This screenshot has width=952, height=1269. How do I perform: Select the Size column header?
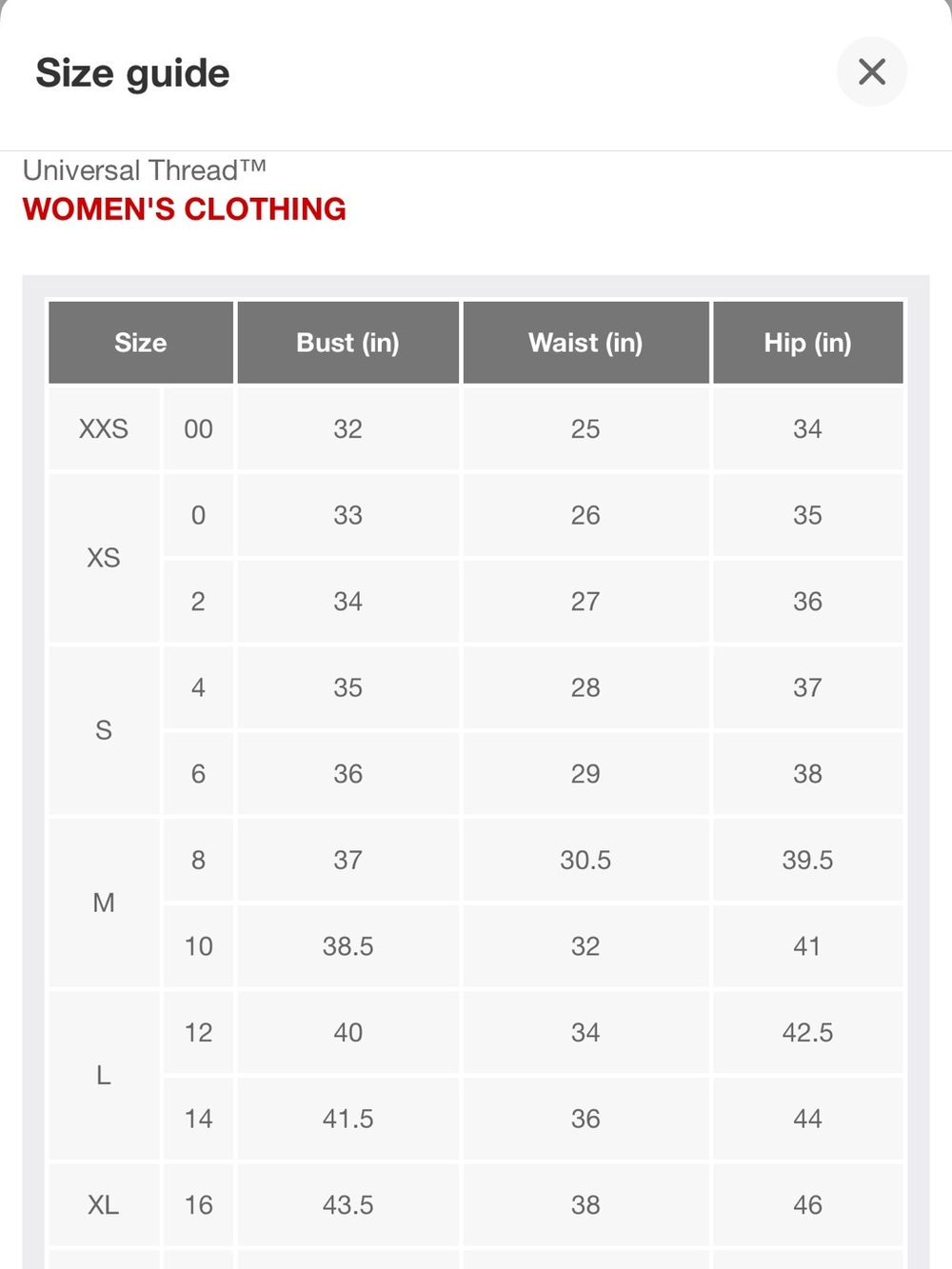click(x=141, y=343)
